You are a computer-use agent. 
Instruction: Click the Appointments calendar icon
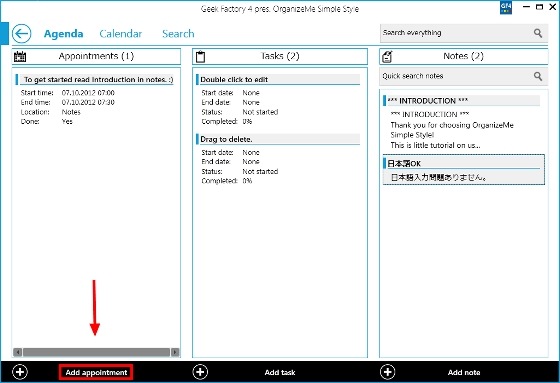click(20, 56)
